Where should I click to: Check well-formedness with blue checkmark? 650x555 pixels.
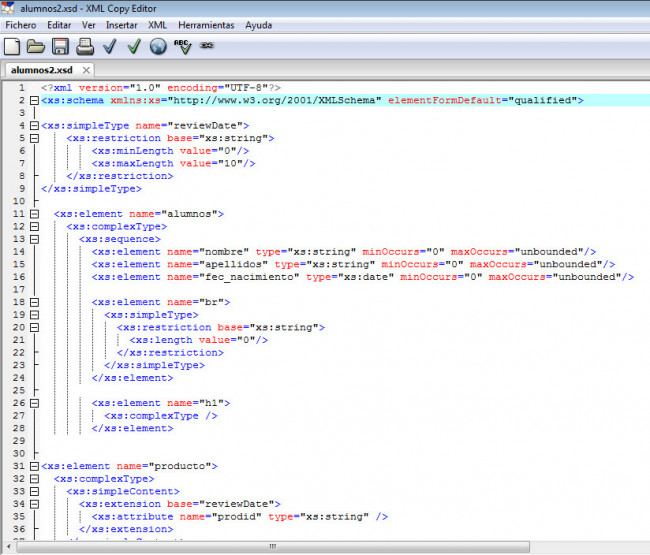[109, 46]
